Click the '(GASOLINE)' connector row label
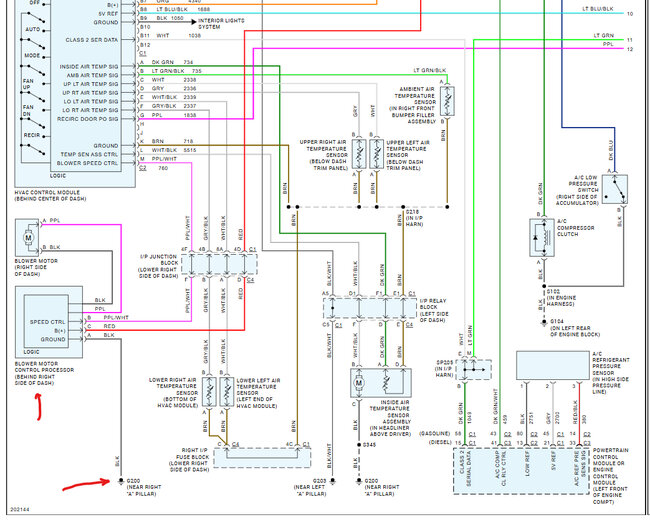This screenshot has width=650, height=520. point(435,434)
